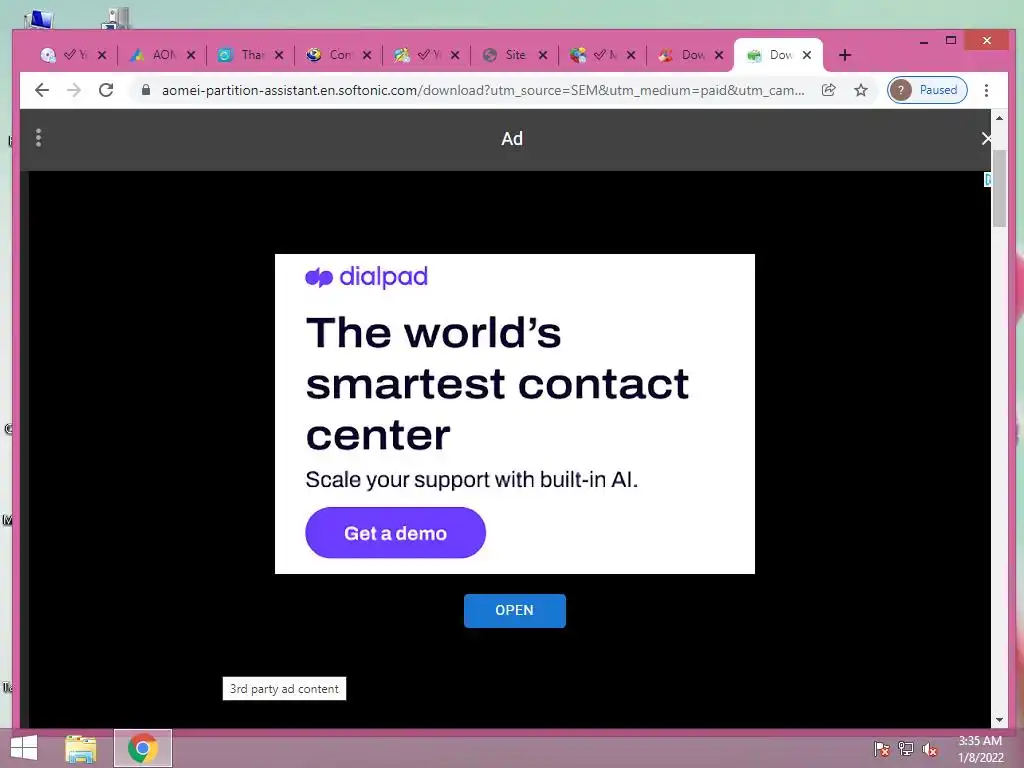Close the active Dow tab
1024x768 pixels.
[x=807, y=56]
